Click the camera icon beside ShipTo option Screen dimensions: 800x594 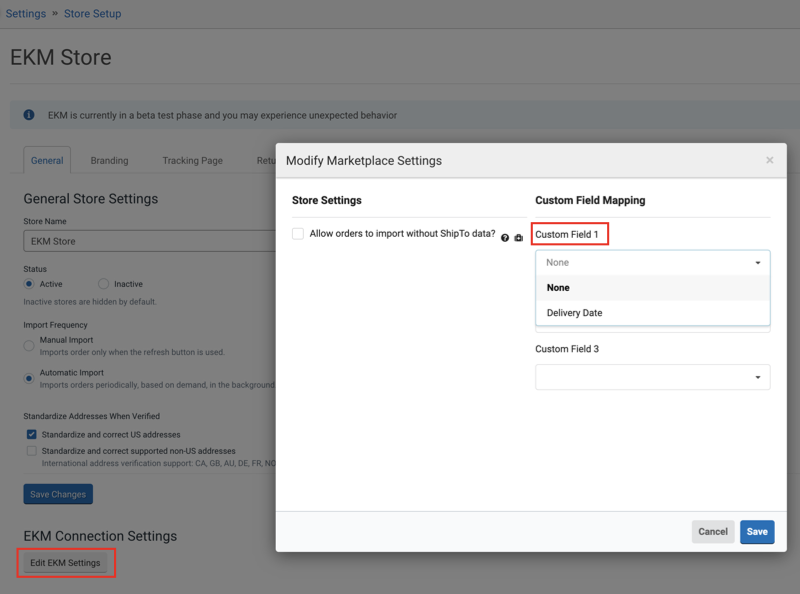518,238
